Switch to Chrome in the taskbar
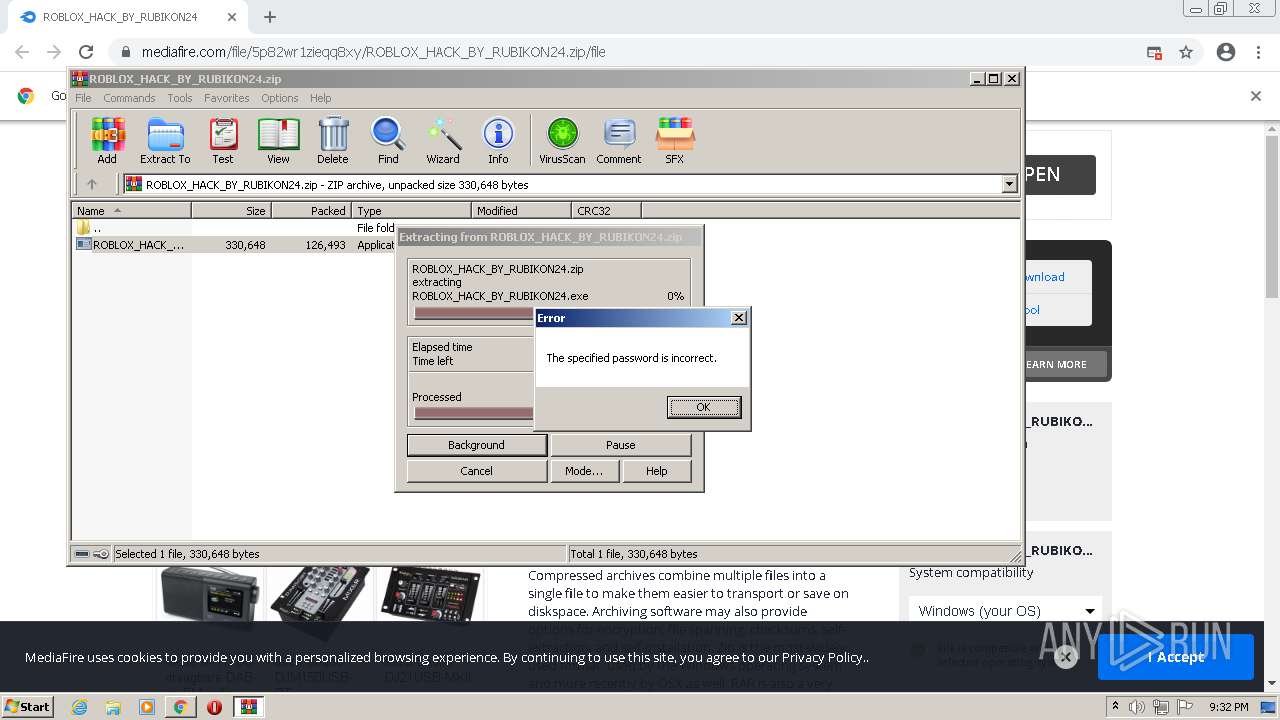Image resolution: width=1280 pixels, height=720 pixels. tap(180, 707)
